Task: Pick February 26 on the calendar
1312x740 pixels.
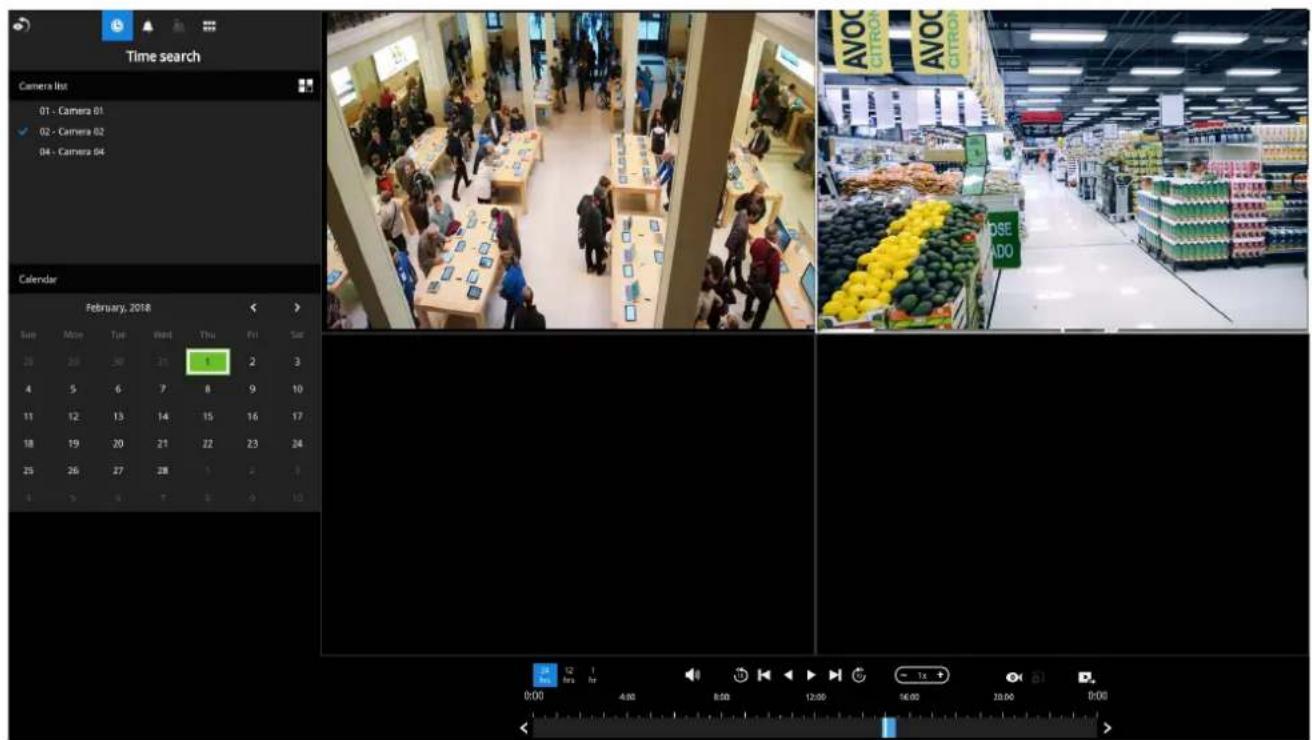Action: (73, 469)
